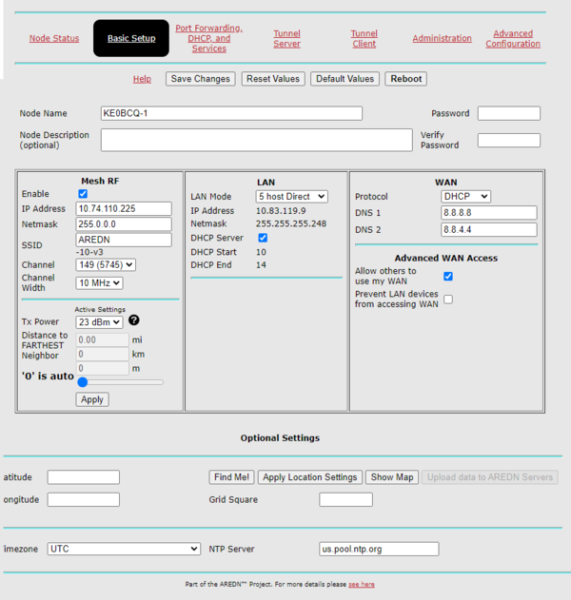
Task: Click the LAN IP Address value 10.83.119.9
Action: [x=281, y=211]
